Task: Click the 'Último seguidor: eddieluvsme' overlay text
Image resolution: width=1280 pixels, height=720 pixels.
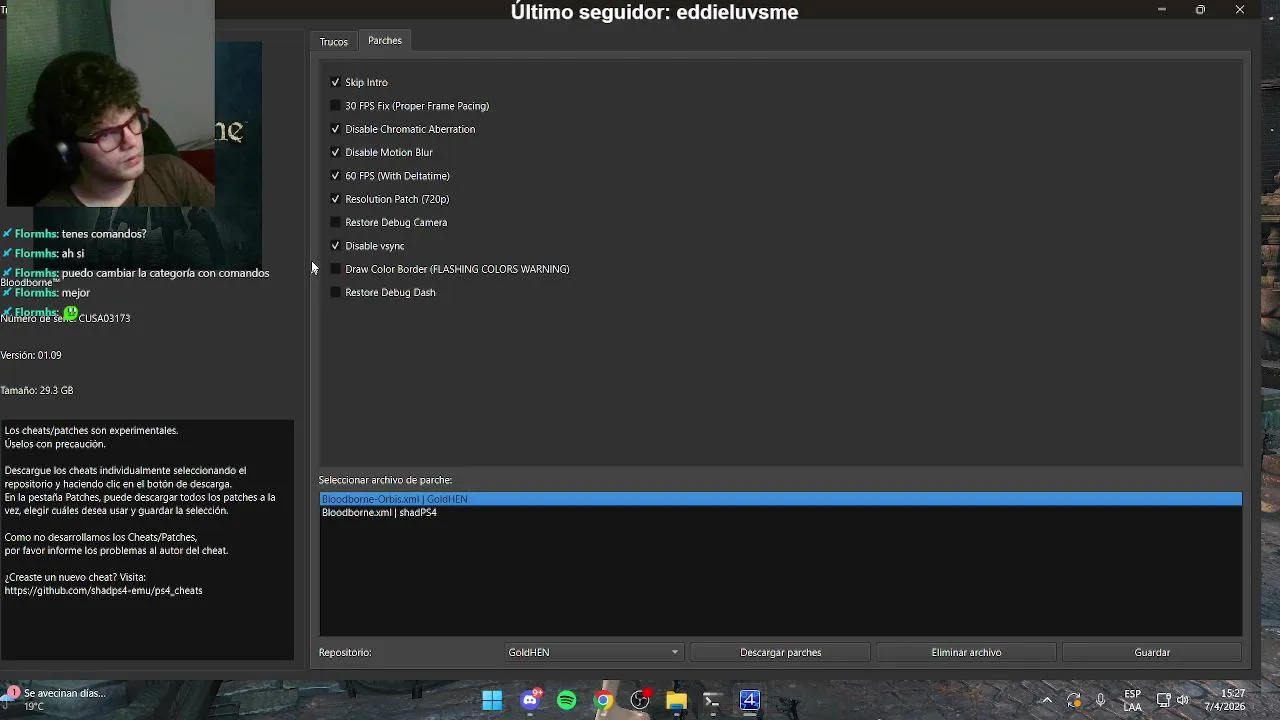Action: click(x=654, y=12)
